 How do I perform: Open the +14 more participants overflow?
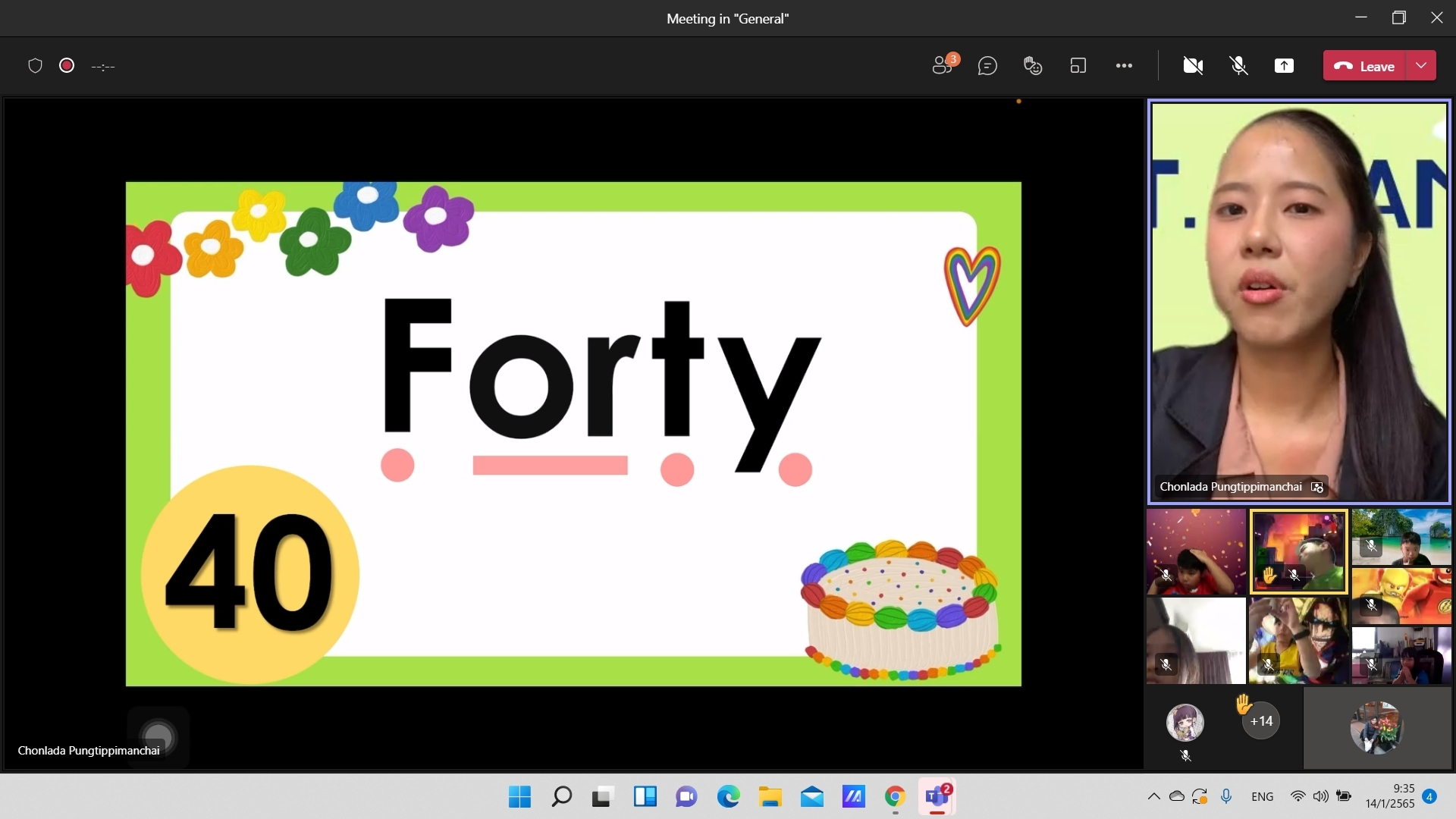click(1261, 721)
